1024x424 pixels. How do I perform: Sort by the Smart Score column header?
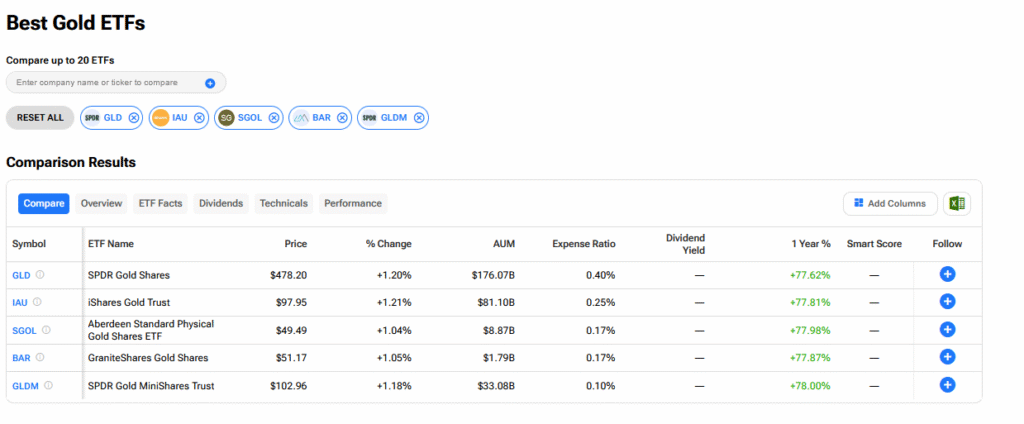pyautogui.click(x=874, y=244)
